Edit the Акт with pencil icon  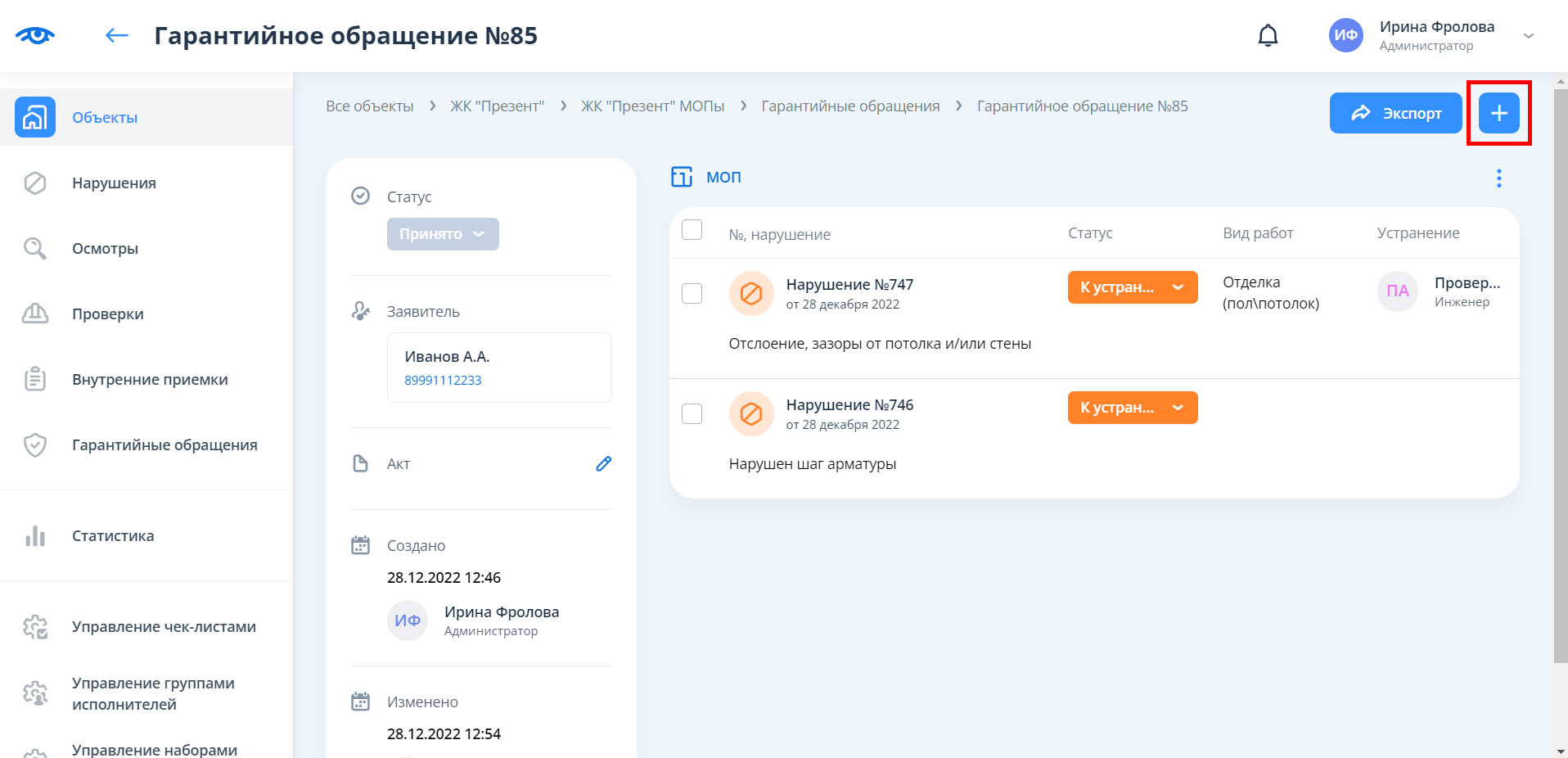pyautogui.click(x=603, y=463)
